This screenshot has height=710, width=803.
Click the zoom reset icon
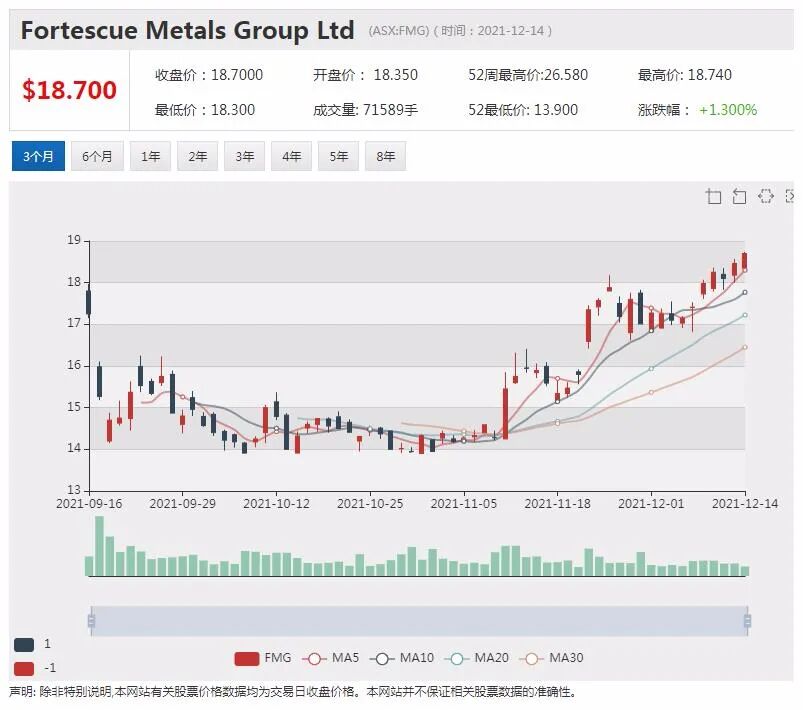(x=739, y=196)
